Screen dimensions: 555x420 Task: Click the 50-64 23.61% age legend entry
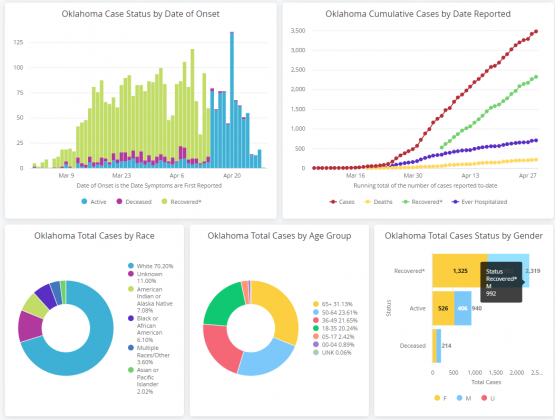tap(335, 312)
